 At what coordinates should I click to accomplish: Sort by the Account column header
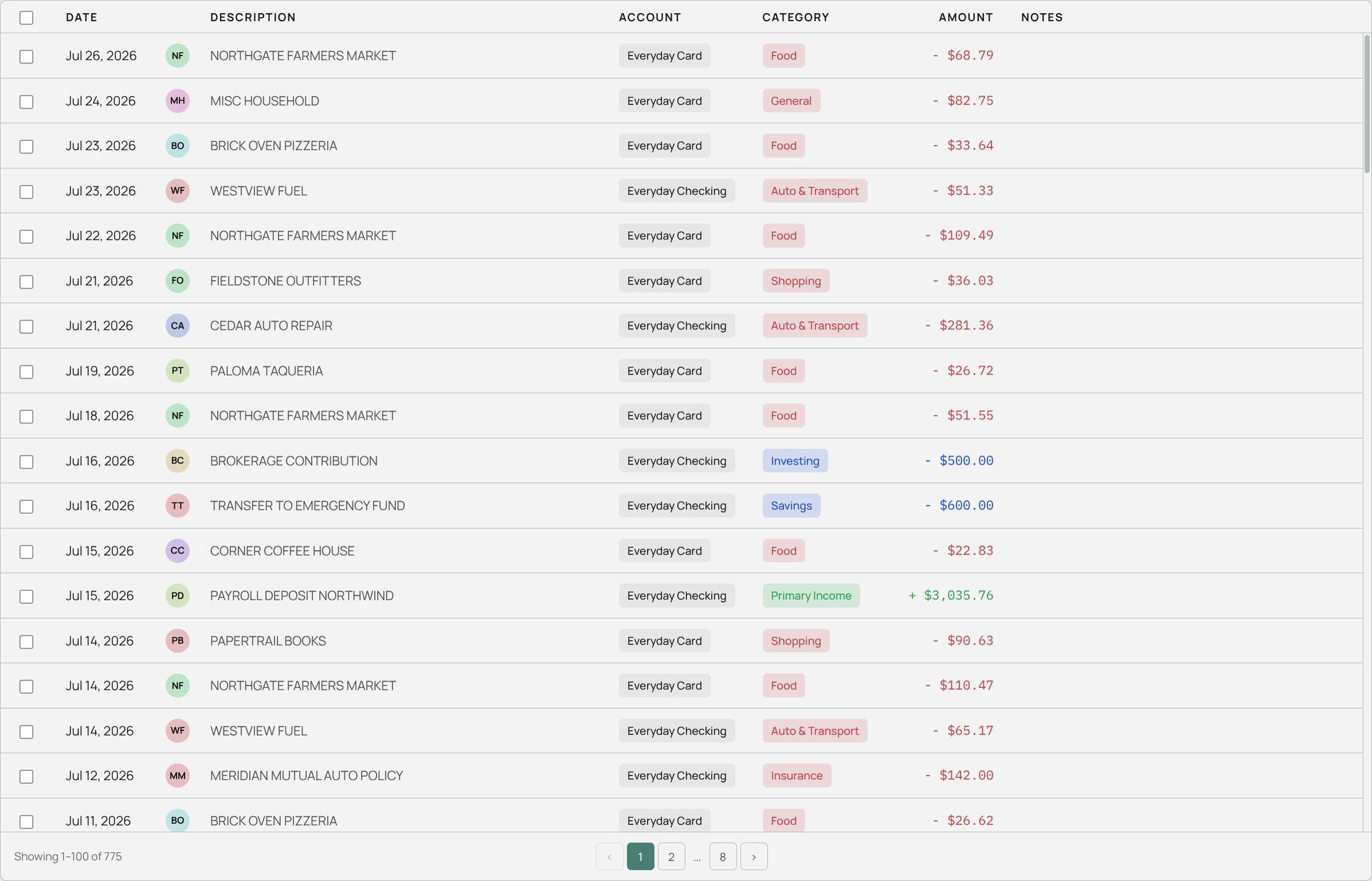click(x=650, y=17)
